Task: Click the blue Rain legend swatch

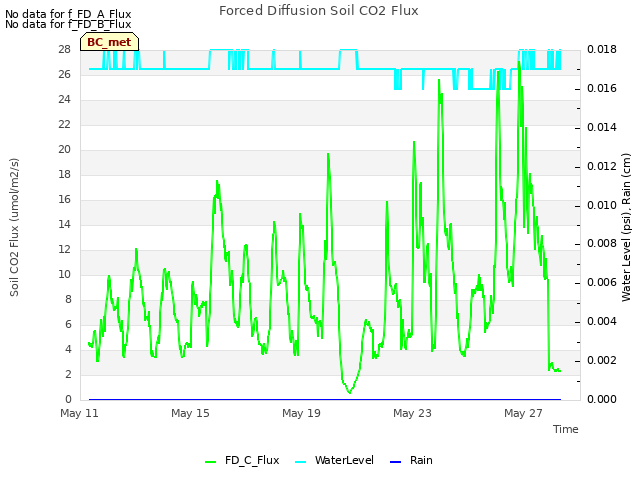Action: point(396,462)
